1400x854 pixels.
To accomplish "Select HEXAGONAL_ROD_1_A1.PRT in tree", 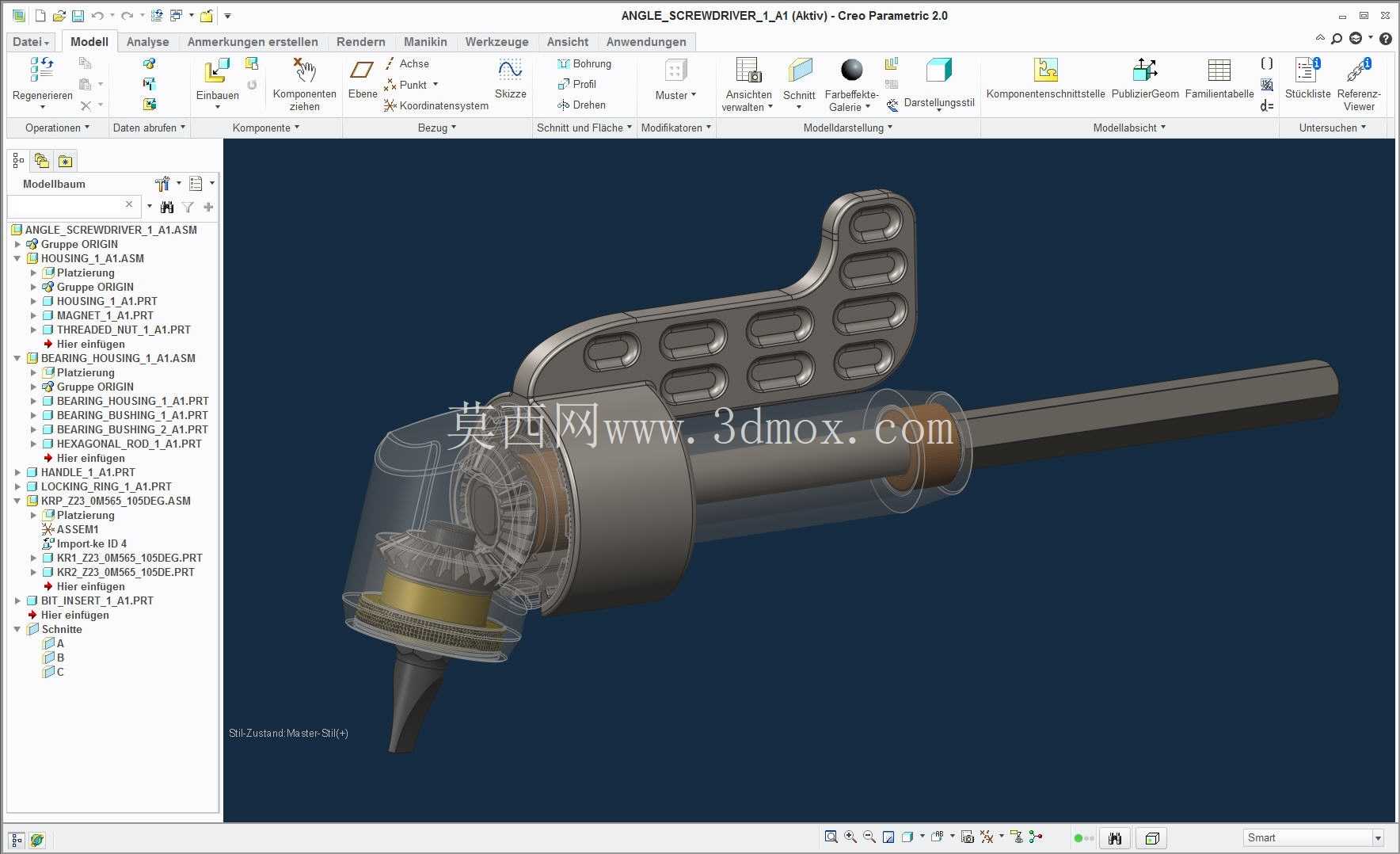I will [121, 444].
